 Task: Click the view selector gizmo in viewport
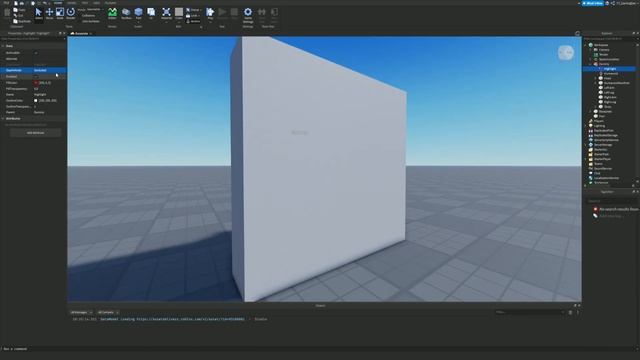[x=566, y=53]
